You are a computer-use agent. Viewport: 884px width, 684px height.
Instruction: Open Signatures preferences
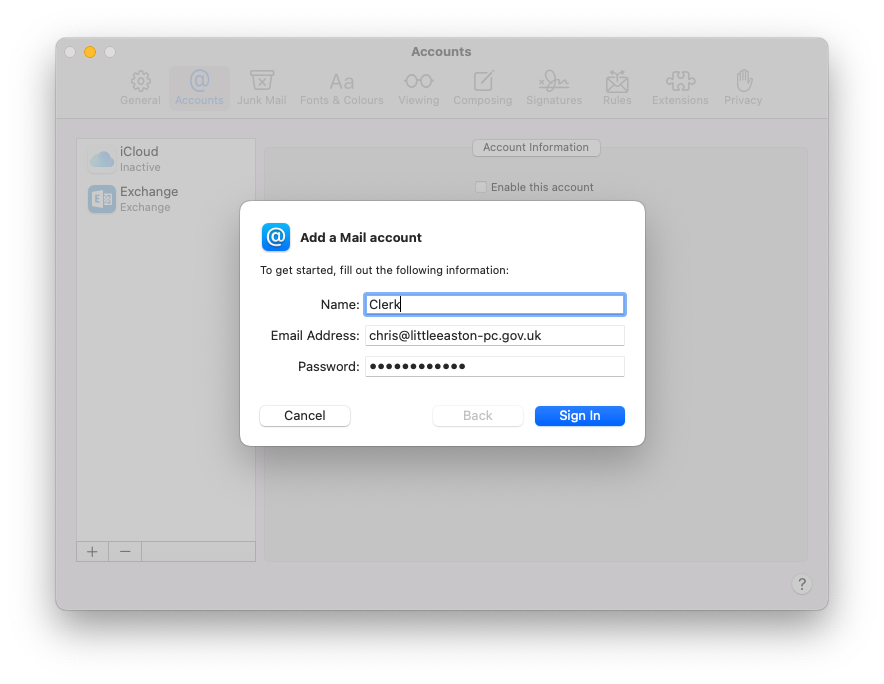pos(554,88)
